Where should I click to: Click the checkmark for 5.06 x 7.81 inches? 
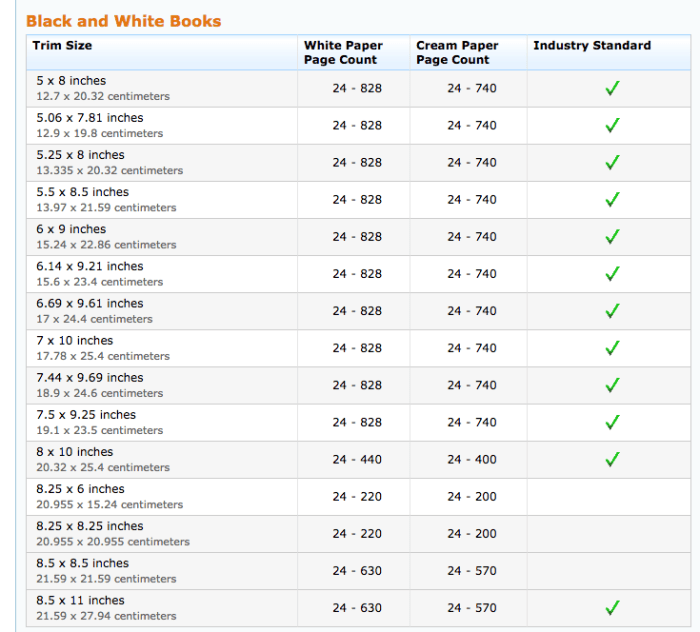pyautogui.click(x=612, y=126)
